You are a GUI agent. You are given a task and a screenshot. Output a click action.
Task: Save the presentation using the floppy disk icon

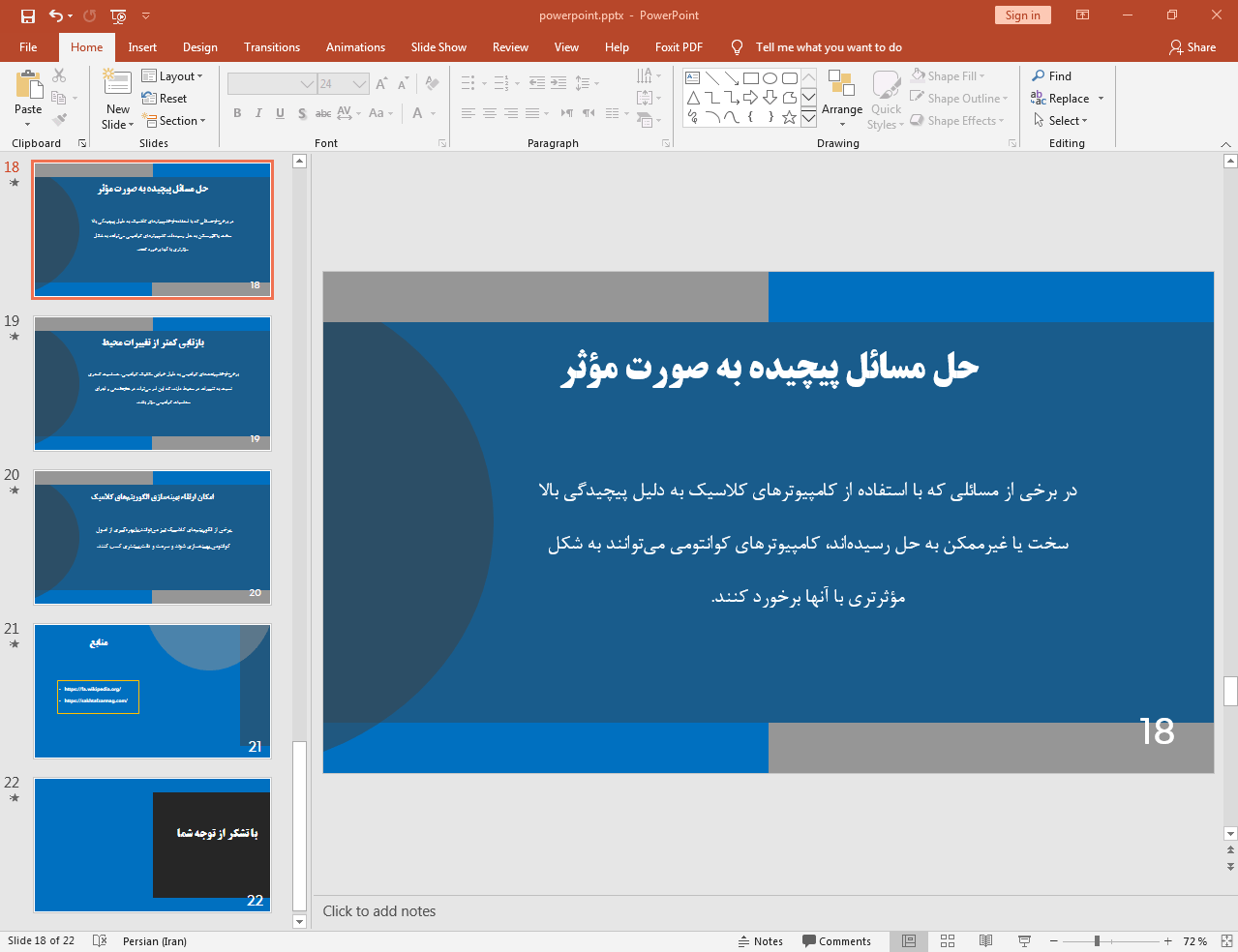click(27, 15)
